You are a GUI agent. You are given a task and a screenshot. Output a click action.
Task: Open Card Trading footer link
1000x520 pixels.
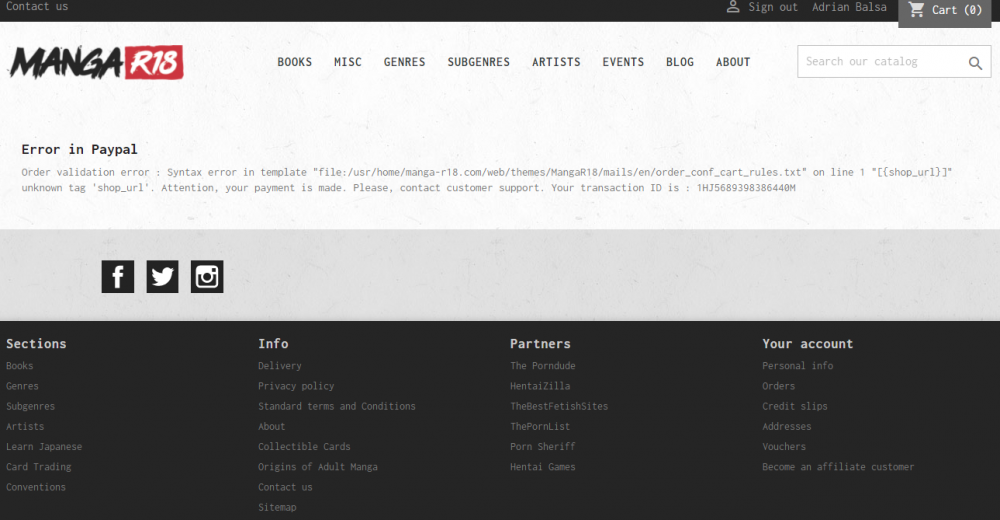(x=39, y=467)
